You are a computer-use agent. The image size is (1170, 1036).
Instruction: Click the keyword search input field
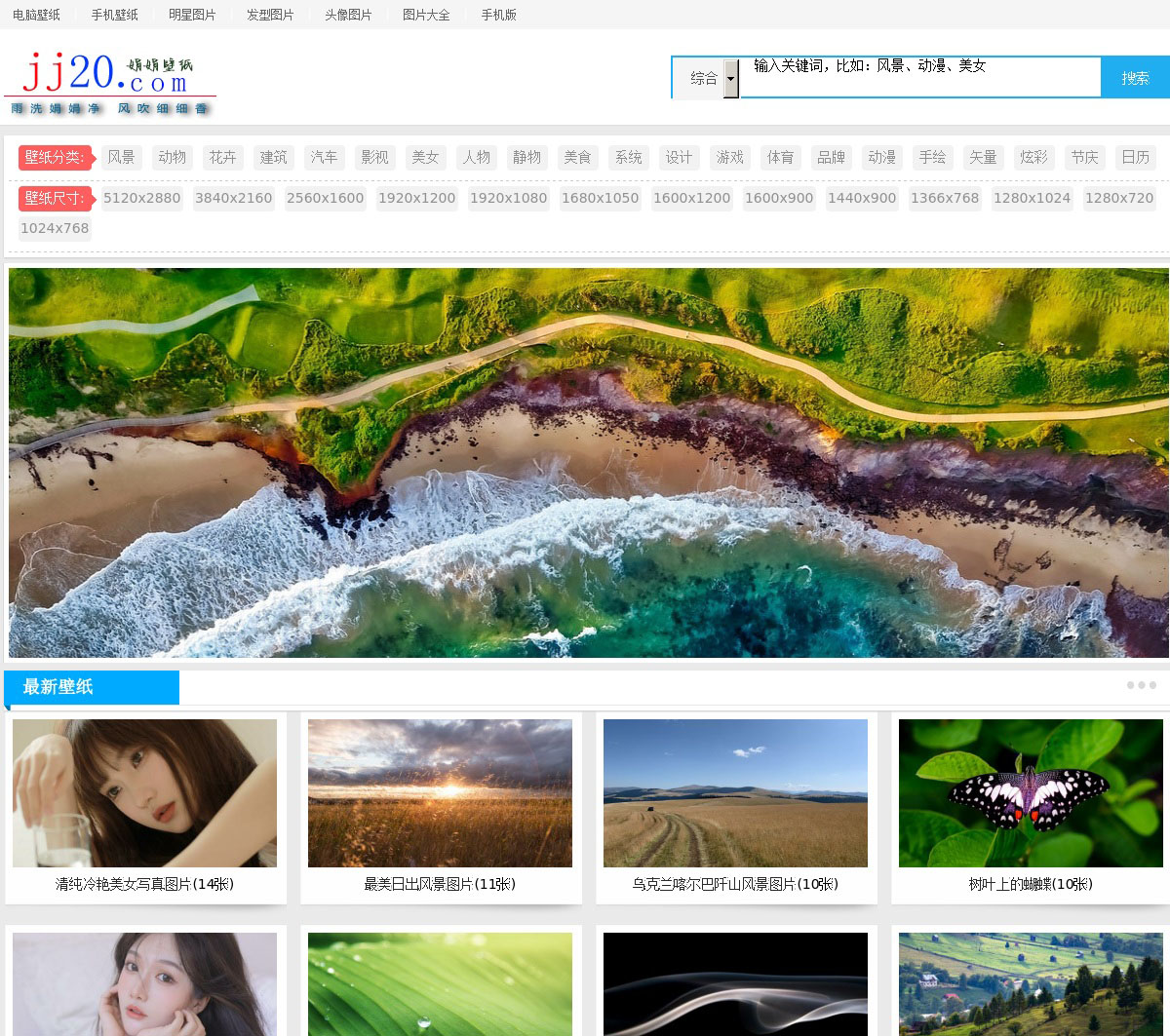pyautogui.click(x=919, y=78)
